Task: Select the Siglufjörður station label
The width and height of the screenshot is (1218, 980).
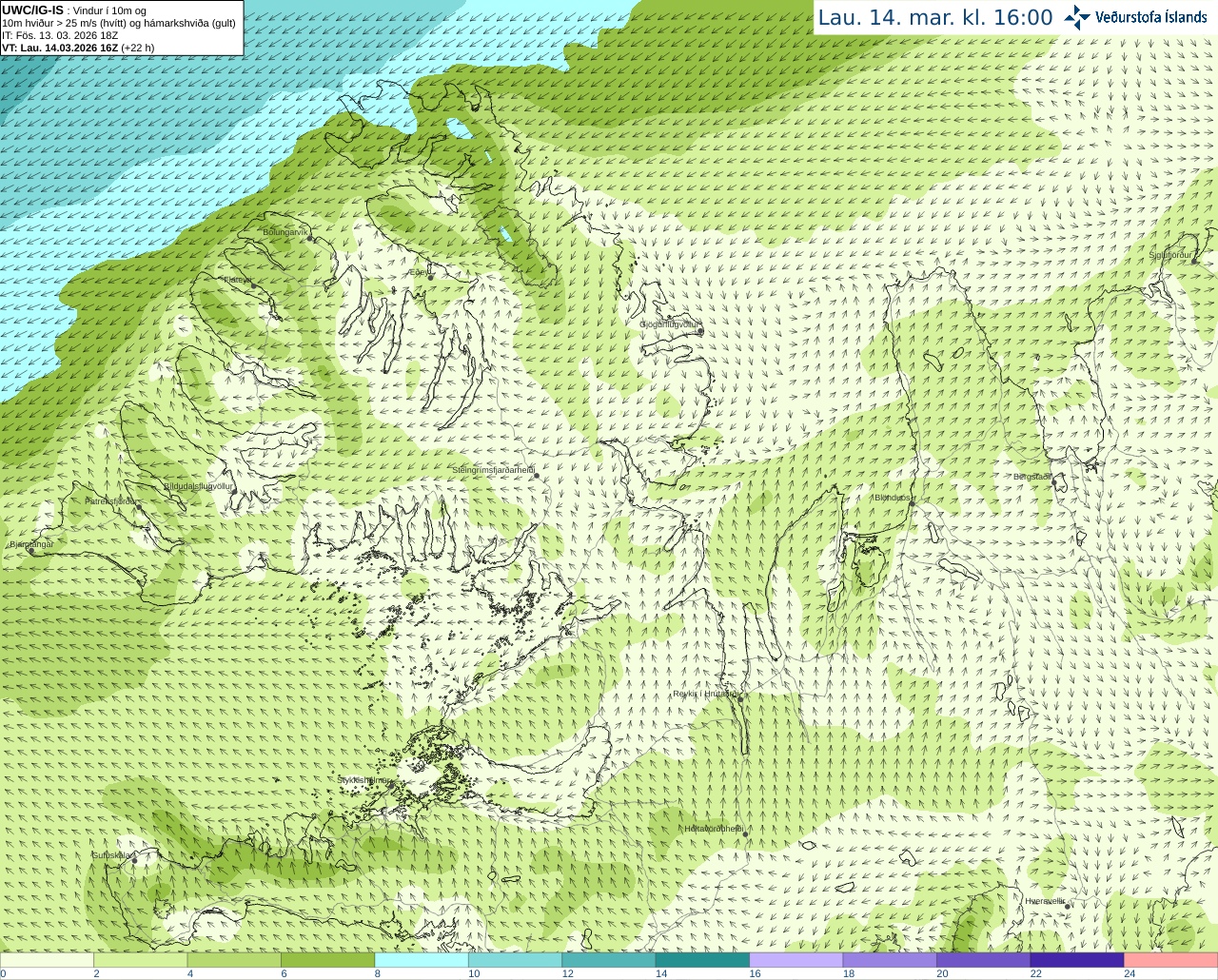Action: pyautogui.click(x=1170, y=255)
